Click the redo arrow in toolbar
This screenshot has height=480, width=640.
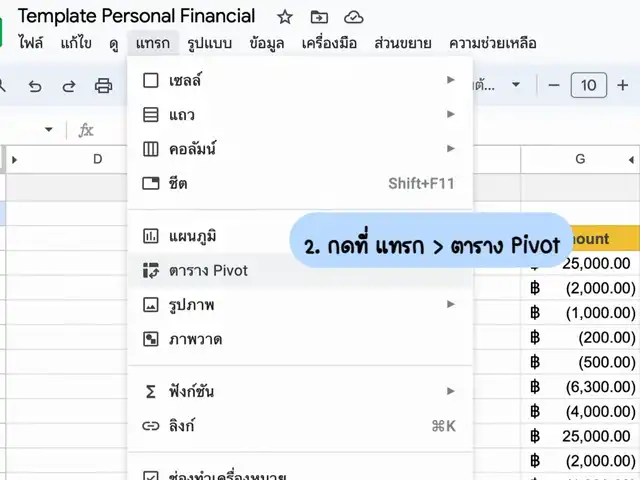pos(69,85)
